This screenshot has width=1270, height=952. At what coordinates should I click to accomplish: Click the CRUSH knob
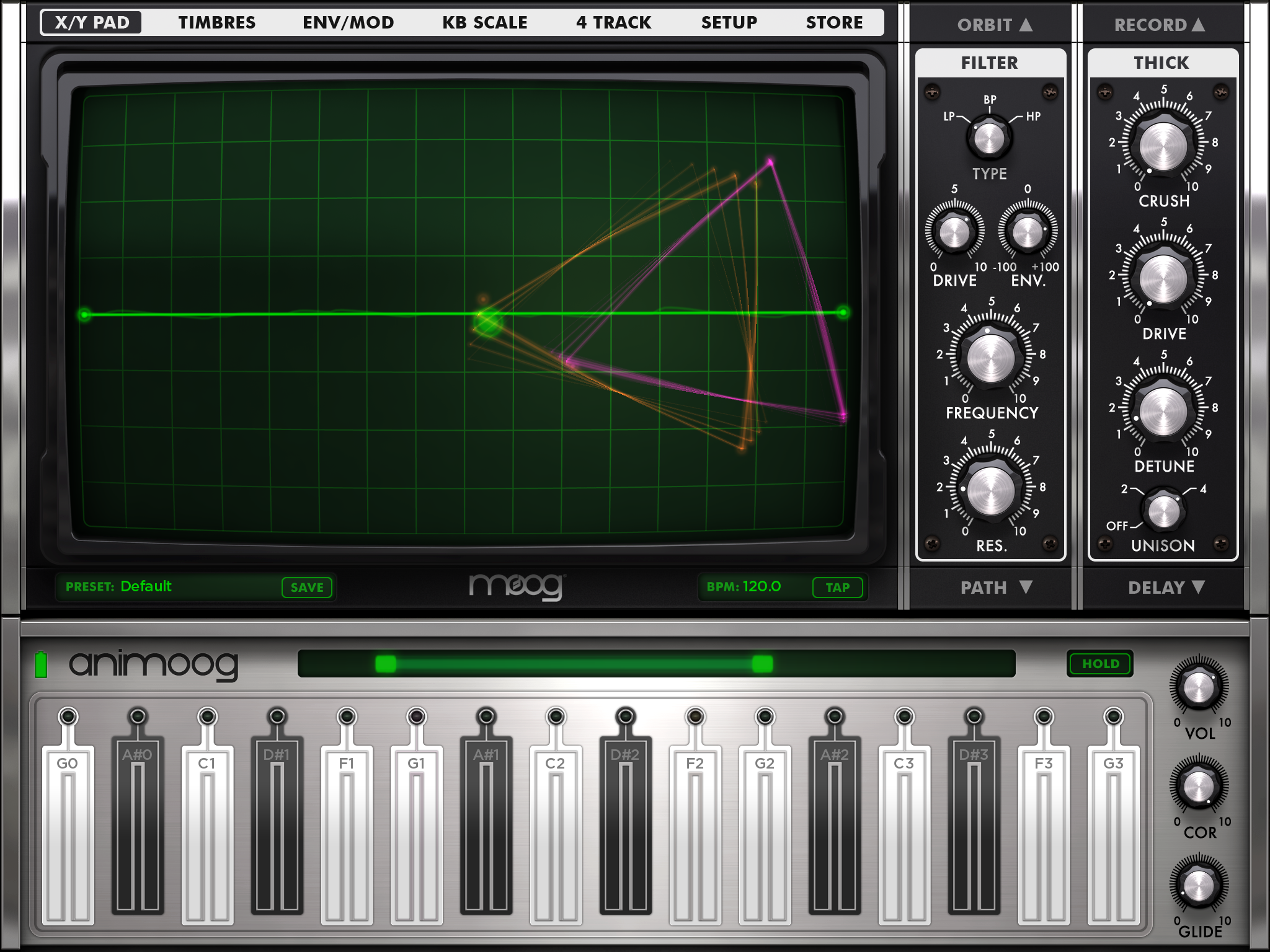(x=1163, y=147)
